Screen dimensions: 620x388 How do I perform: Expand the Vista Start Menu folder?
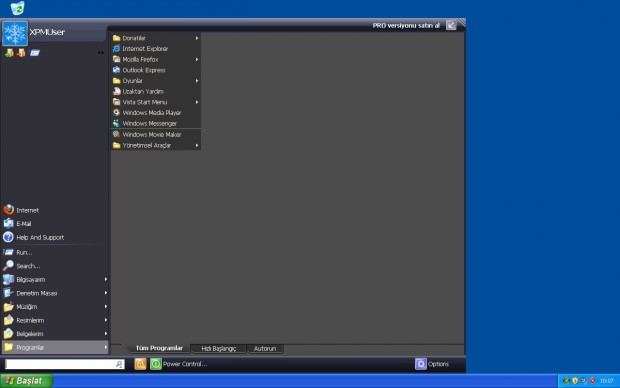156,102
